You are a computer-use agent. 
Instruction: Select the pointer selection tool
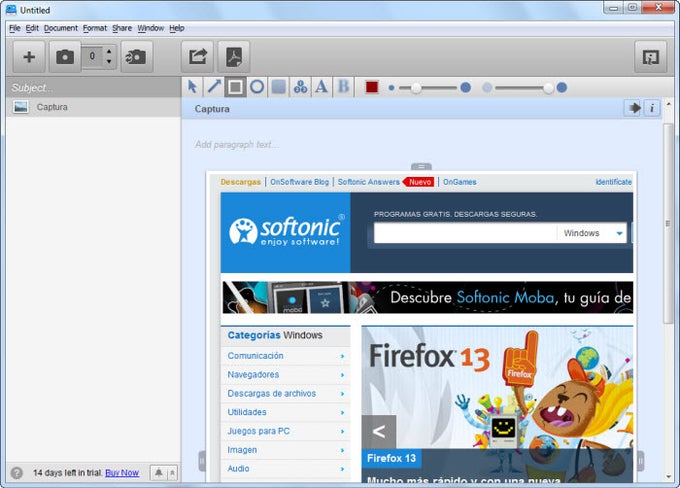pyautogui.click(x=192, y=87)
